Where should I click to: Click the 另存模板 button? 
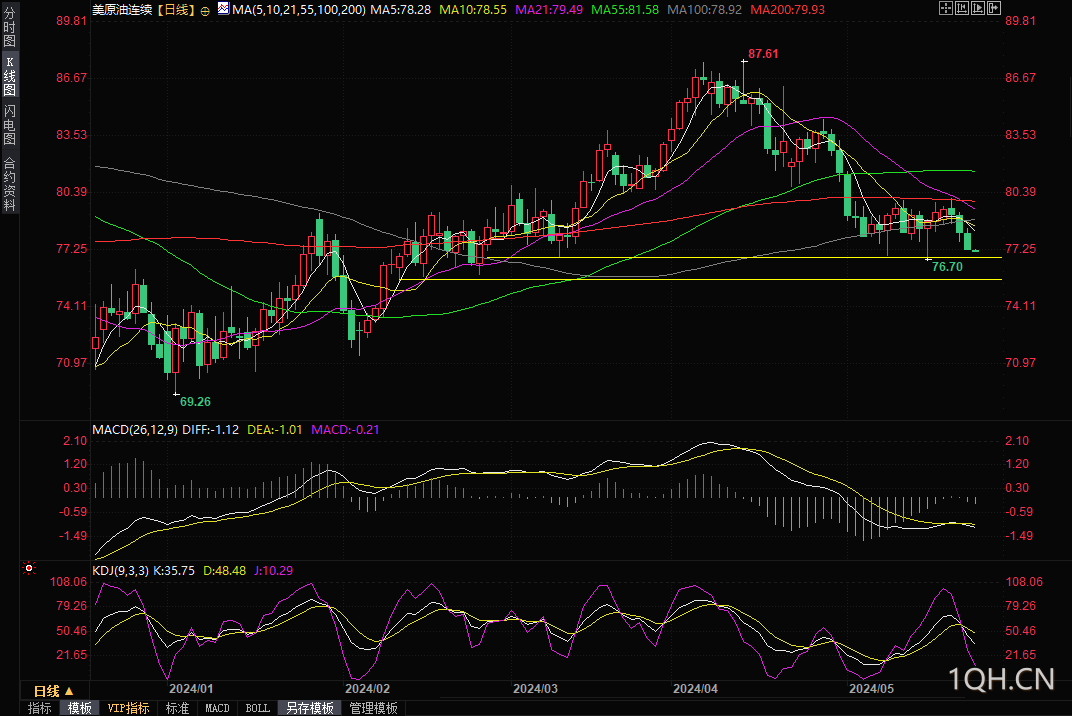(309, 708)
